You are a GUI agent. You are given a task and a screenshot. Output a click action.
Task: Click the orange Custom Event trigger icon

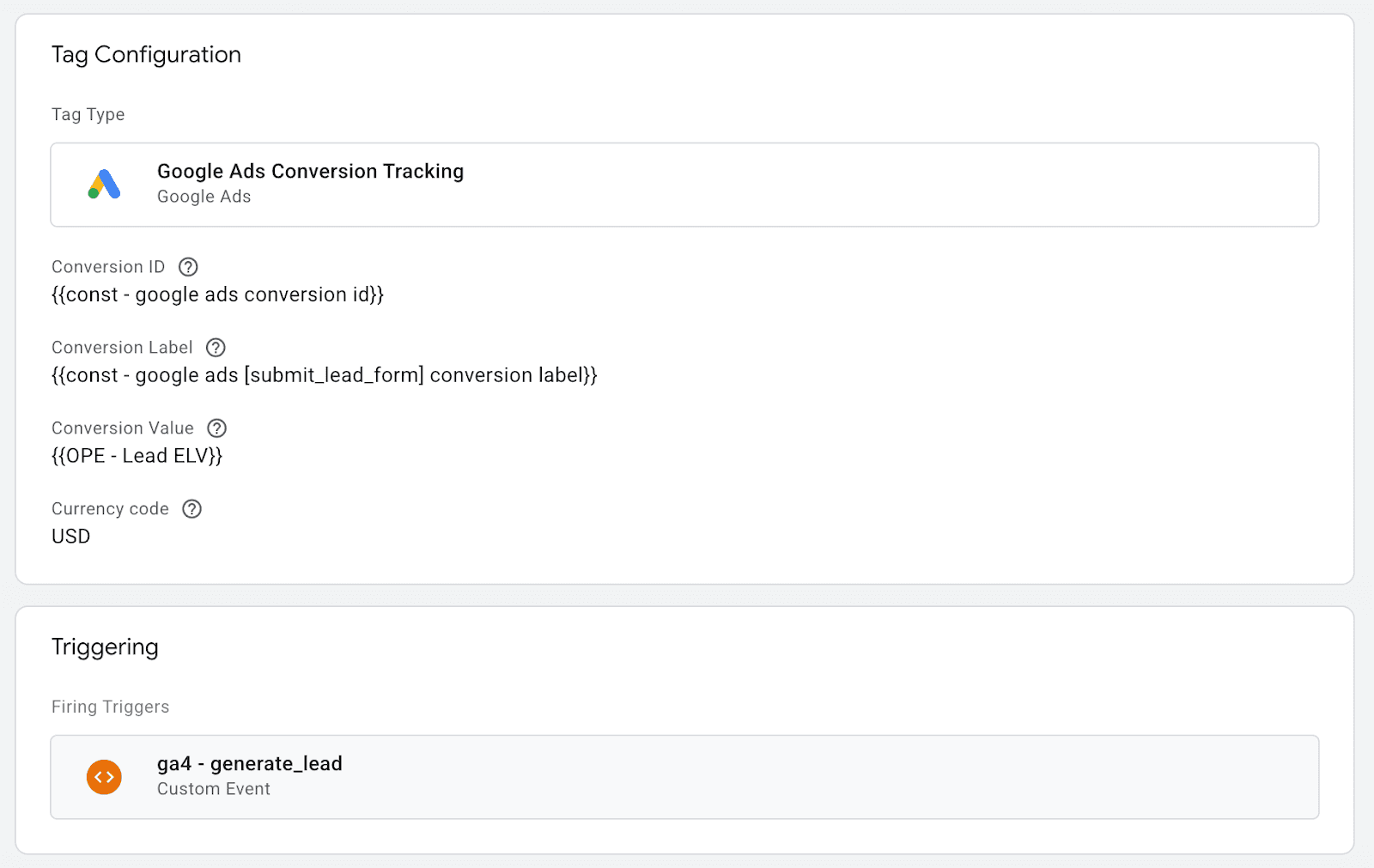(x=104, y=777)
